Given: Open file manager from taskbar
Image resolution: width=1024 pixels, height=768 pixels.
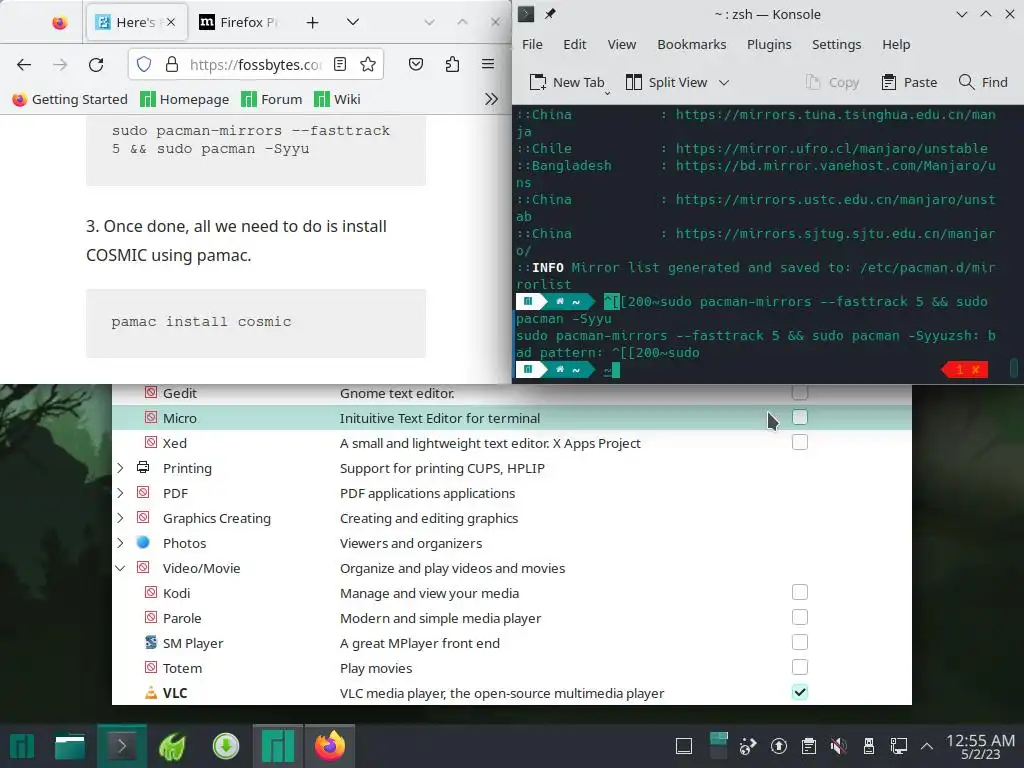Looking at the screenshot, I should pos(70,746).
